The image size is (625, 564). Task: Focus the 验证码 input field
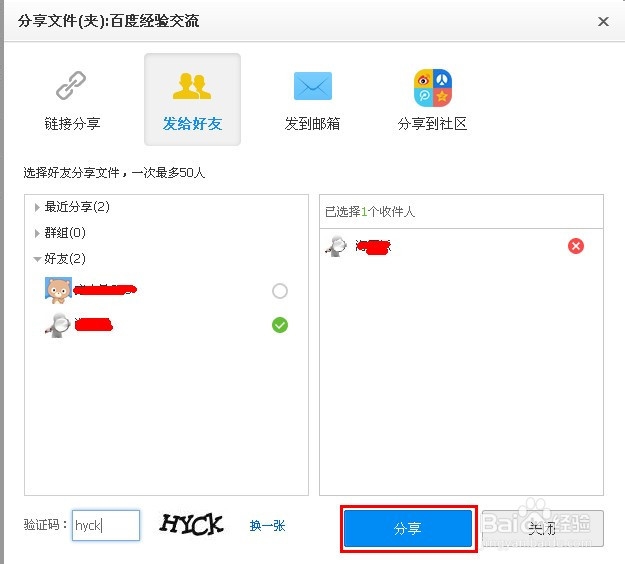(106, 525)
